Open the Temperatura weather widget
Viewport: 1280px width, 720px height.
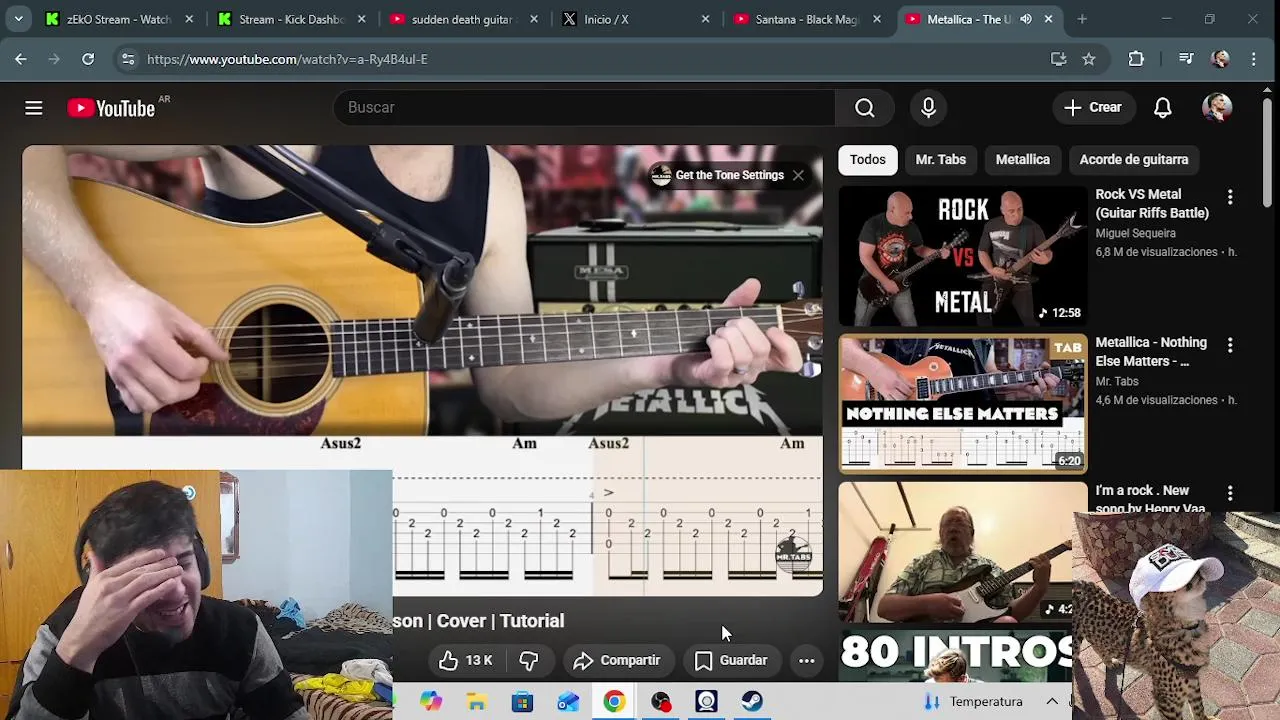click(974, 702)
